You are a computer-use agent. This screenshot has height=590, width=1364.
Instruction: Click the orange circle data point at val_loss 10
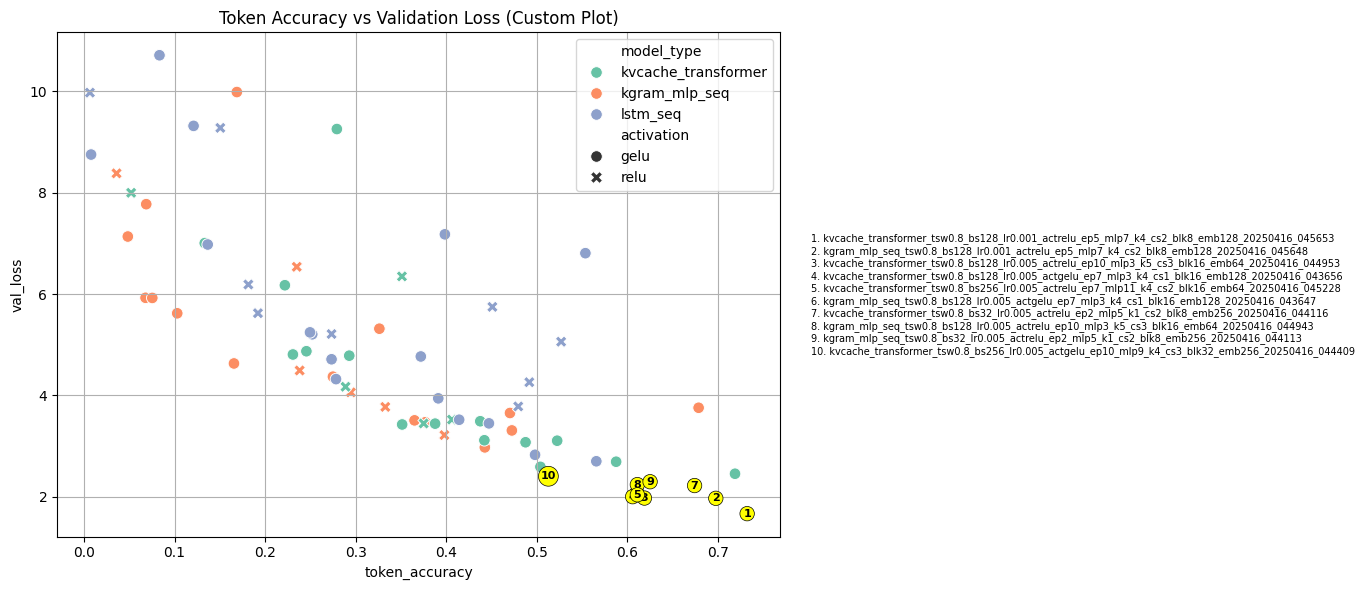(237, 92)
